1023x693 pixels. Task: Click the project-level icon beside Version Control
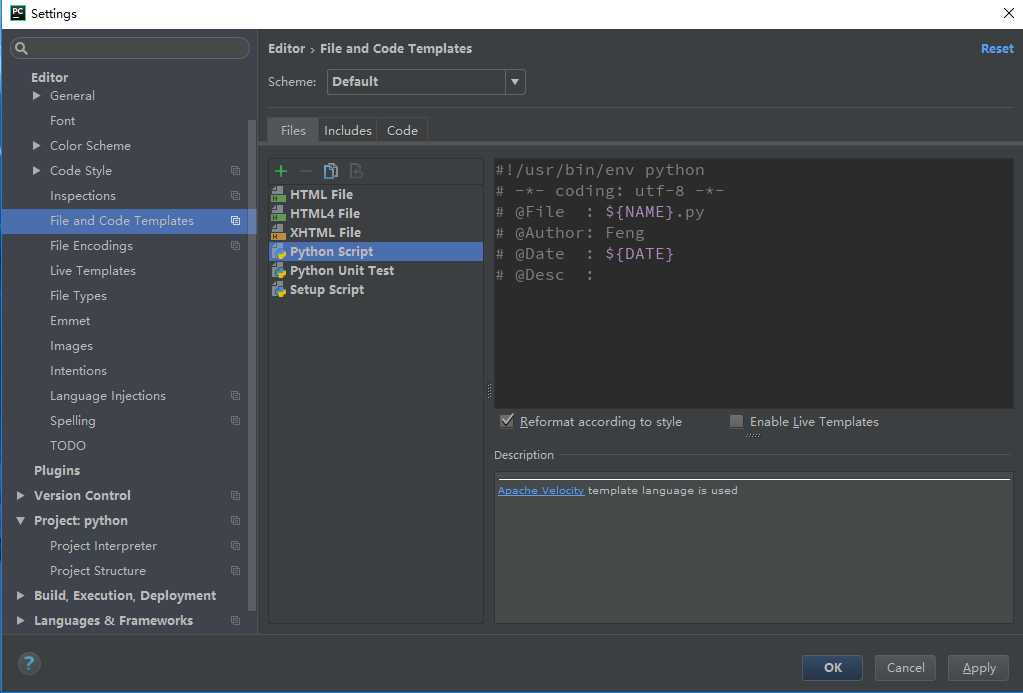pos(236,495)
